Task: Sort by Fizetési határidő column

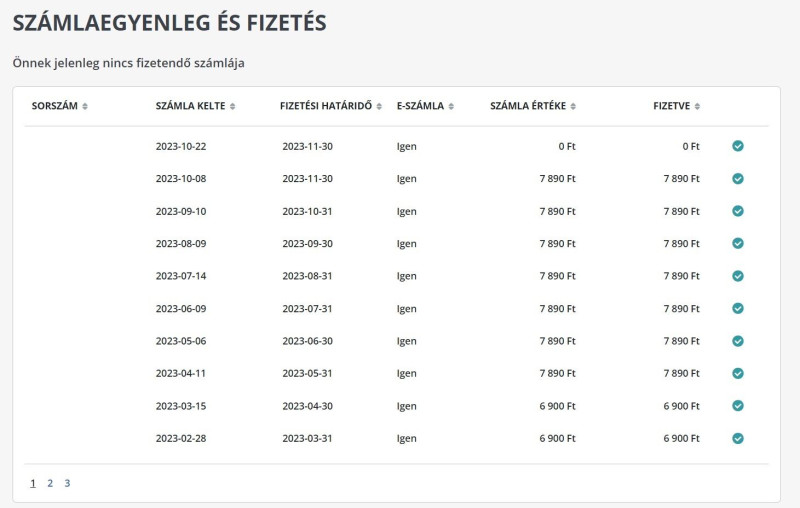Action: [331, 106]
